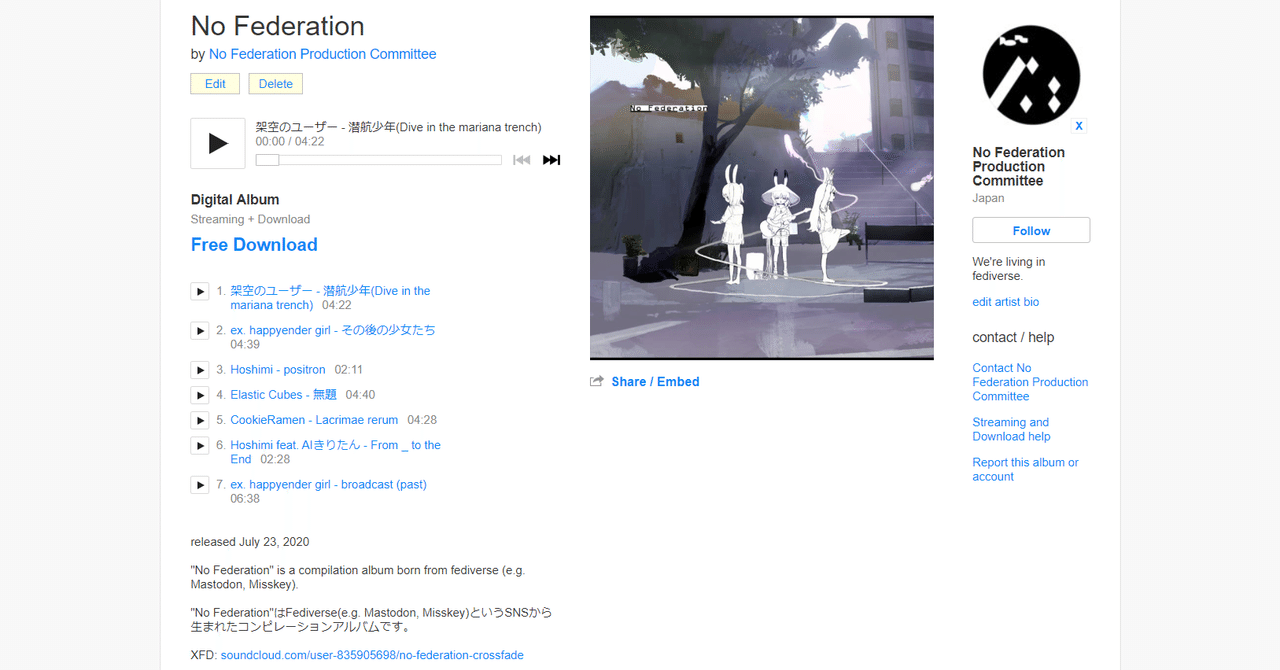Play track 4 Elastic Cubes

point(200,395)
